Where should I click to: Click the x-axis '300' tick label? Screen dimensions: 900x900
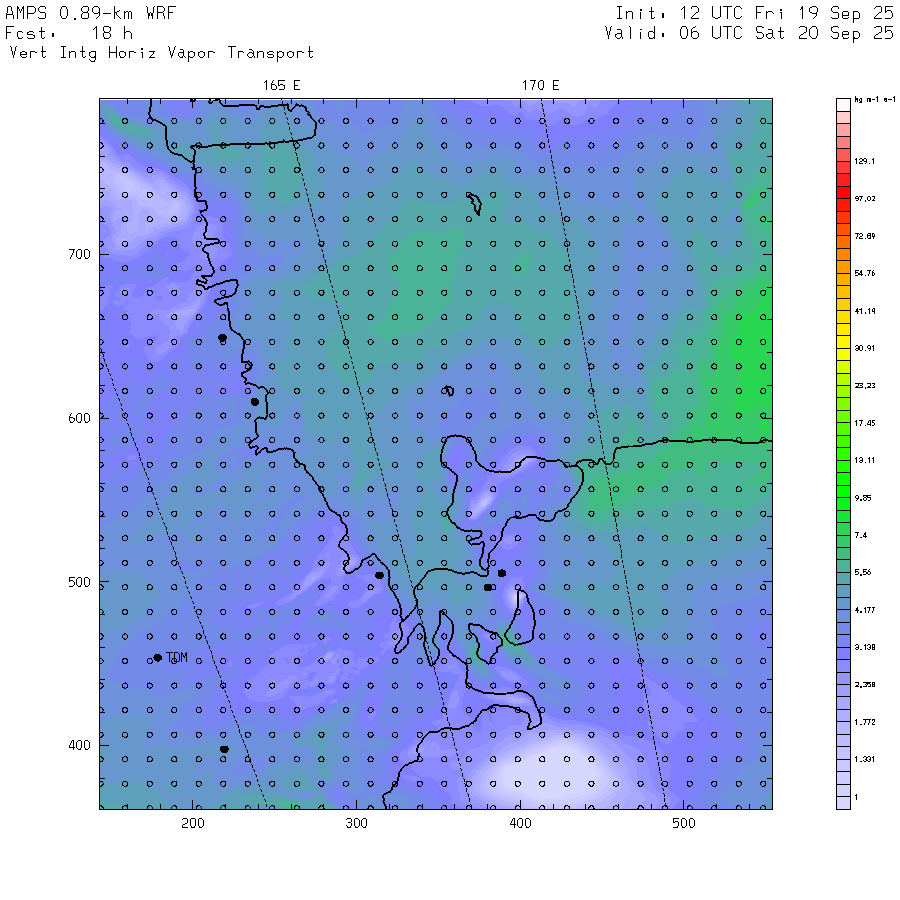(356, 823)
